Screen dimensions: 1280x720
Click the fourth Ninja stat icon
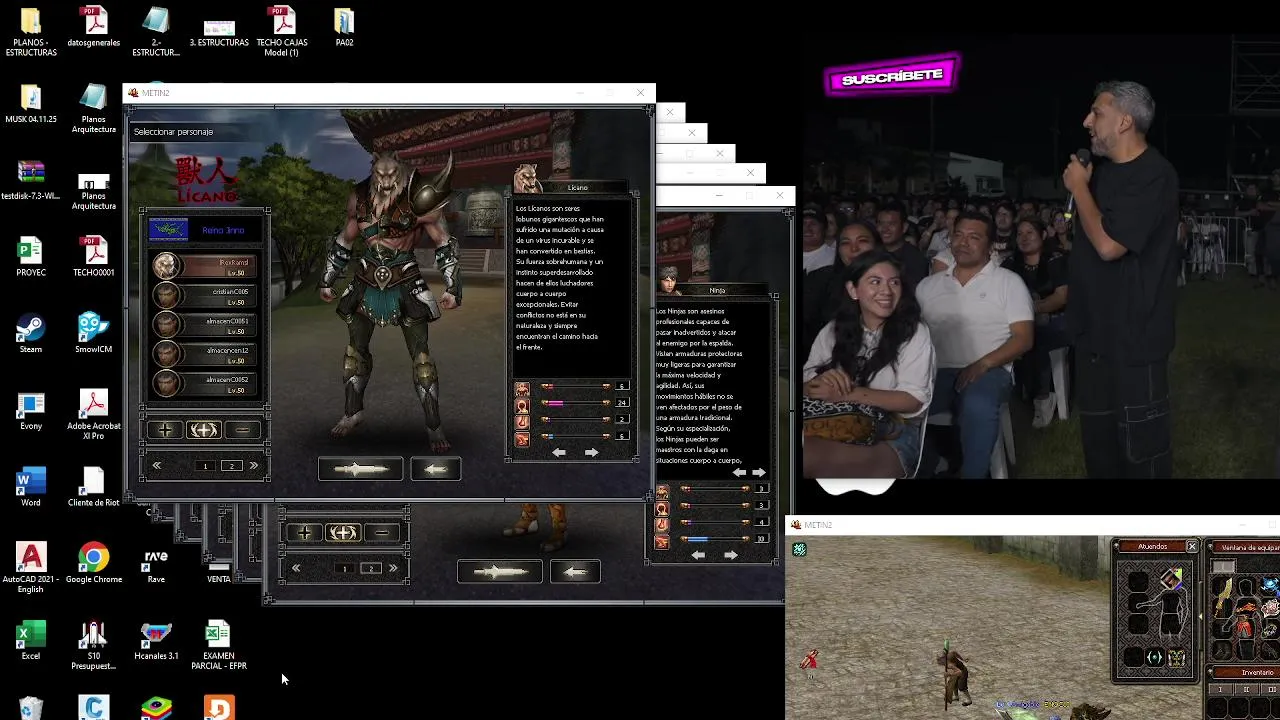[662, 541]
